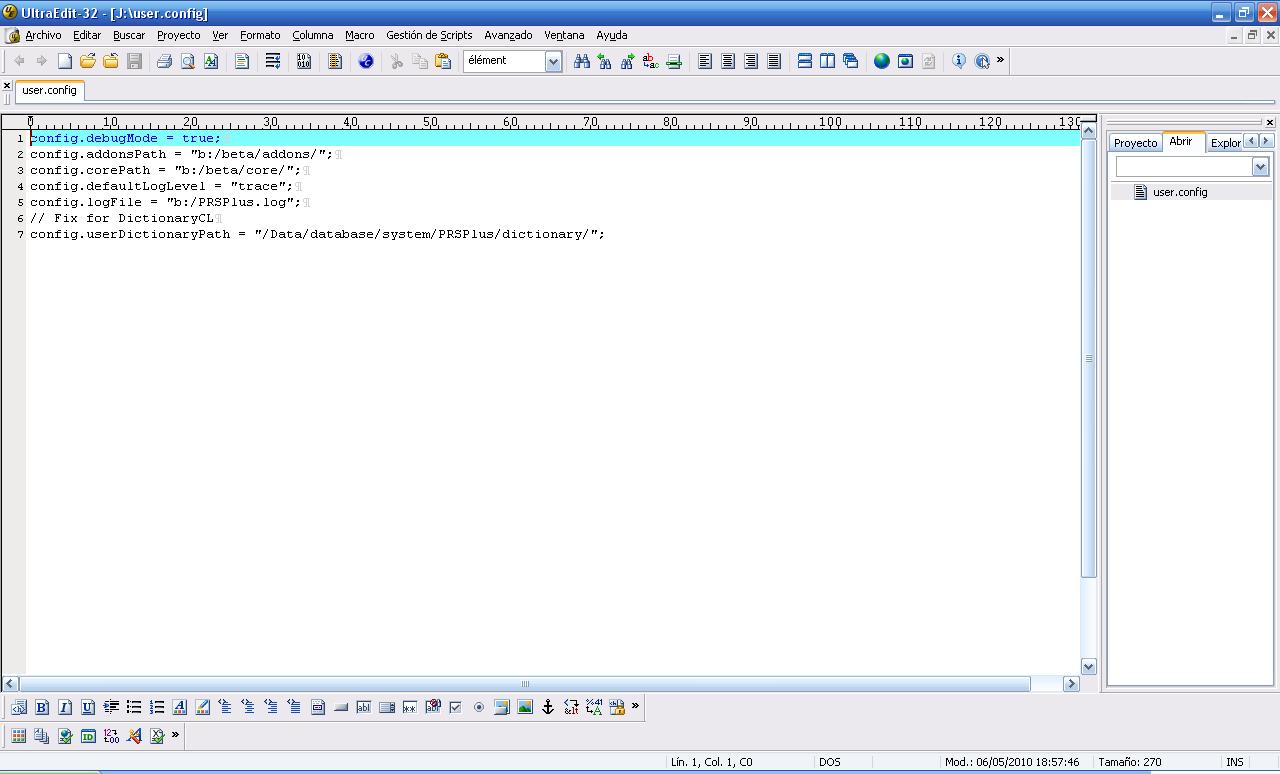Open the Proyecto menu
The image size is (1280, 774).
179,35
